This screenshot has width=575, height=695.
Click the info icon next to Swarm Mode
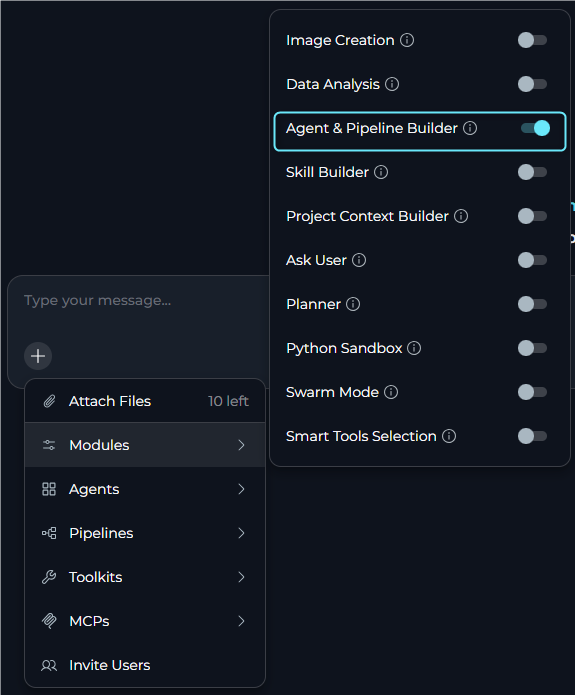(391, 392)
